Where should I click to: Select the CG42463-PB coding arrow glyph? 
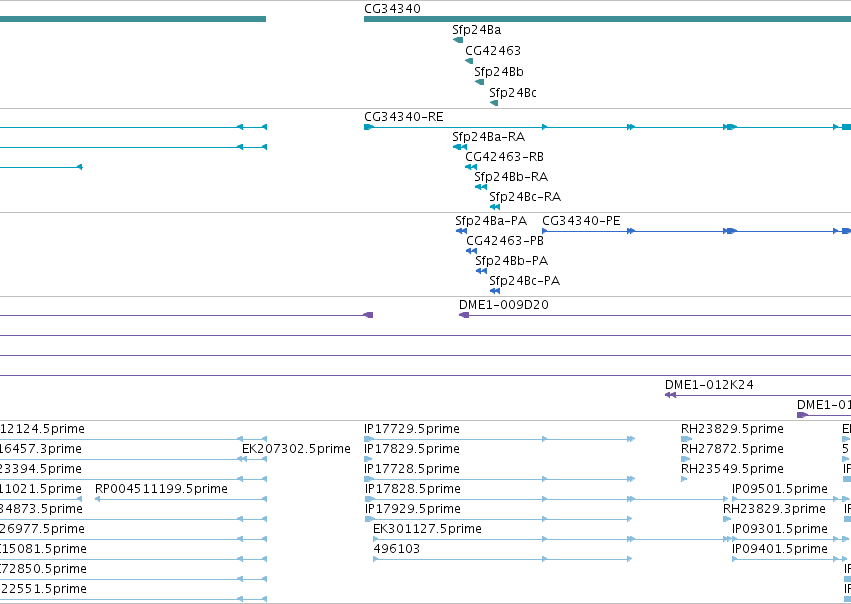click(471, 251)
